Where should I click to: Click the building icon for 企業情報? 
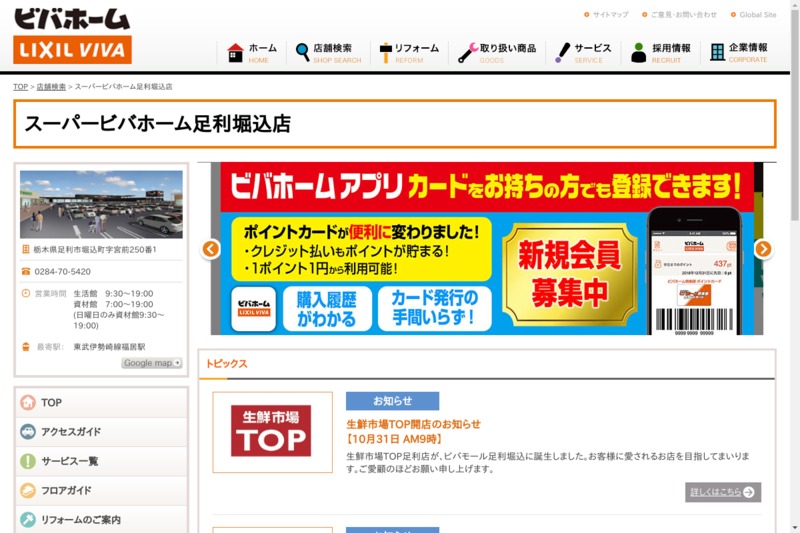click(x=717, y=52)
